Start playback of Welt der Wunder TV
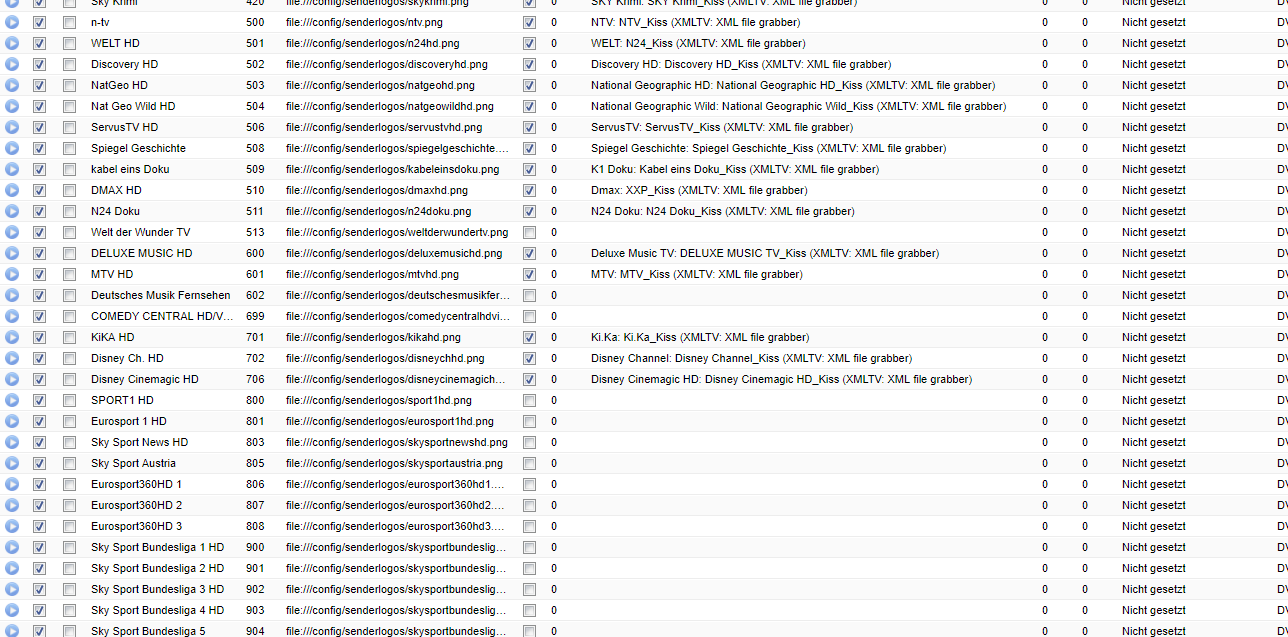Image resolution: width=1288 pixels, height=637 pixels. (x=12, y=232)
